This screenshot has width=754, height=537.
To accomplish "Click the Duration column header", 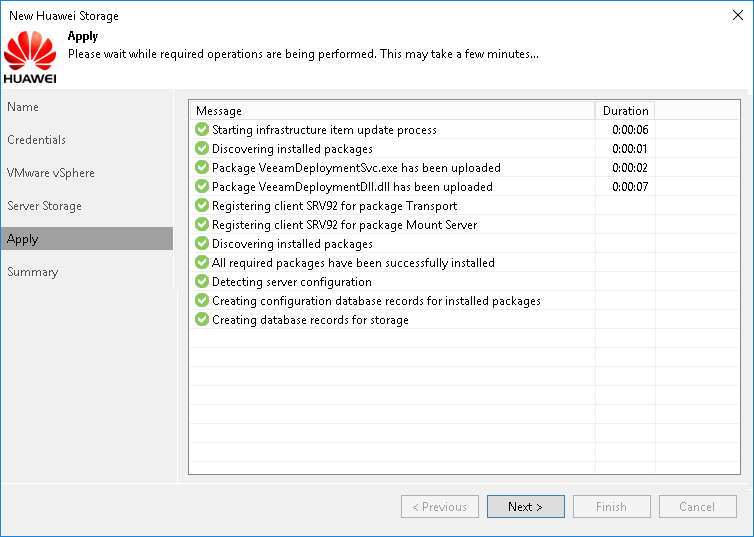I will pyautogui.click(x=625, y=111).
